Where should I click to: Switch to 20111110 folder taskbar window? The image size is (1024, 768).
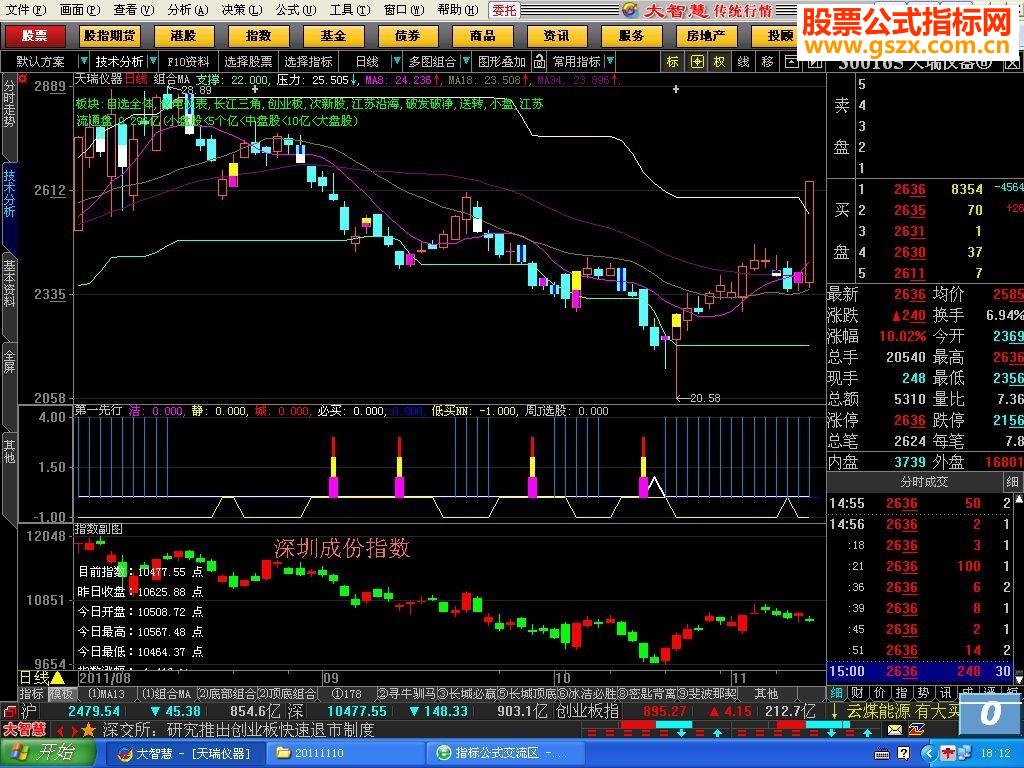[346, 753]
